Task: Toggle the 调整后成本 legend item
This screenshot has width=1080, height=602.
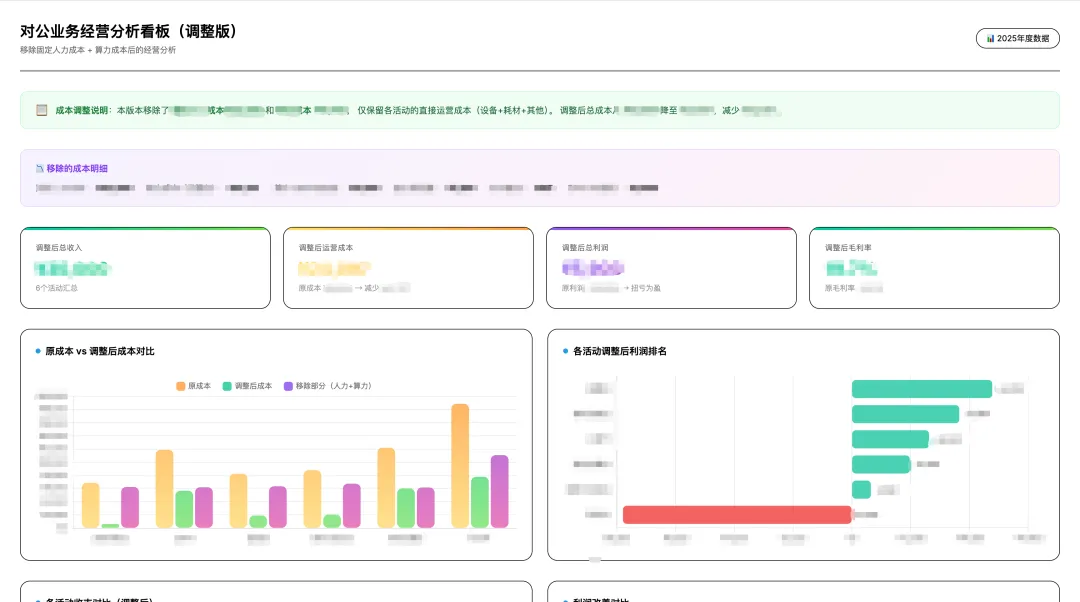Action: click(x=247, y=386)
